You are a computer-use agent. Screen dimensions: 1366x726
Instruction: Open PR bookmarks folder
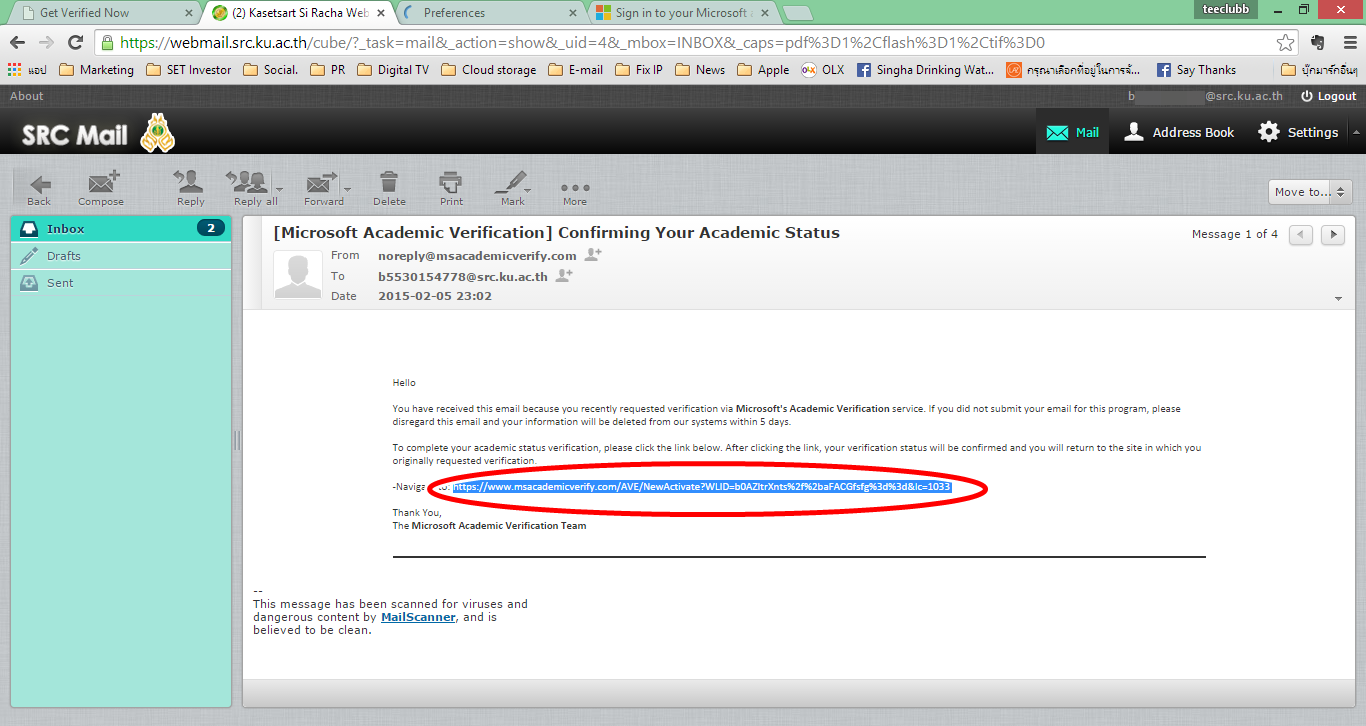pos(327,70)
